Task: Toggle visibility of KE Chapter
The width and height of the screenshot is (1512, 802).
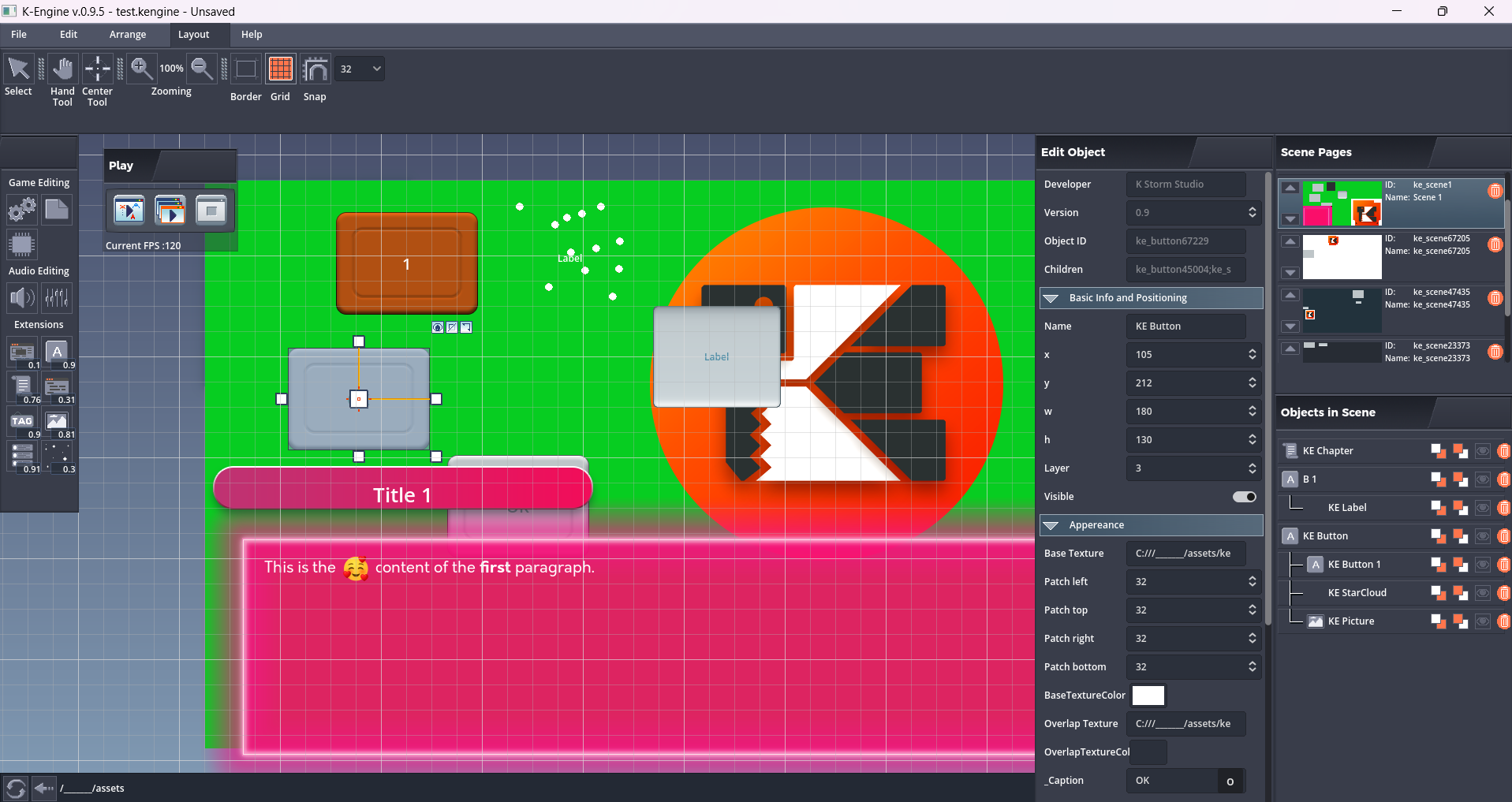Action: click(1483, 451)
